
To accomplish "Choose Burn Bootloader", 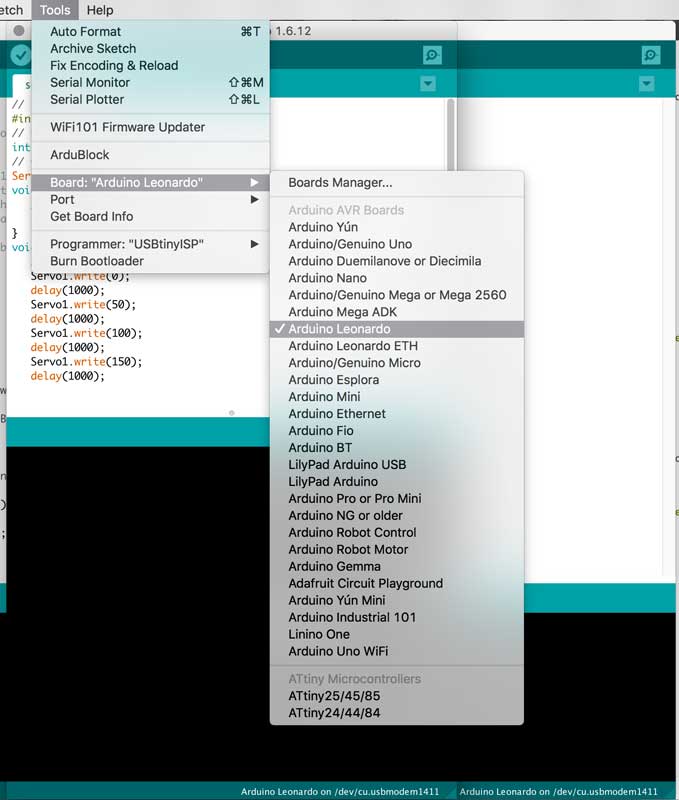I will click(x=150, y=261).
